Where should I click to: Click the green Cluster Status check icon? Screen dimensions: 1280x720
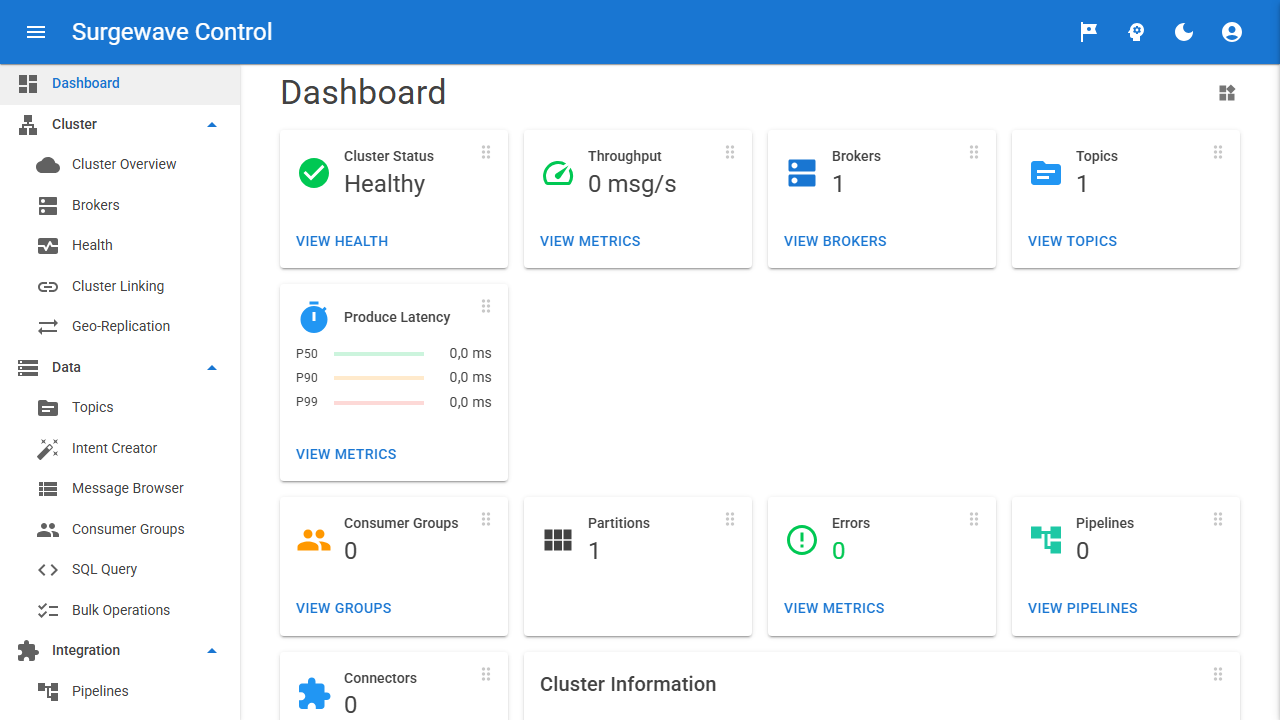[314, 172]
